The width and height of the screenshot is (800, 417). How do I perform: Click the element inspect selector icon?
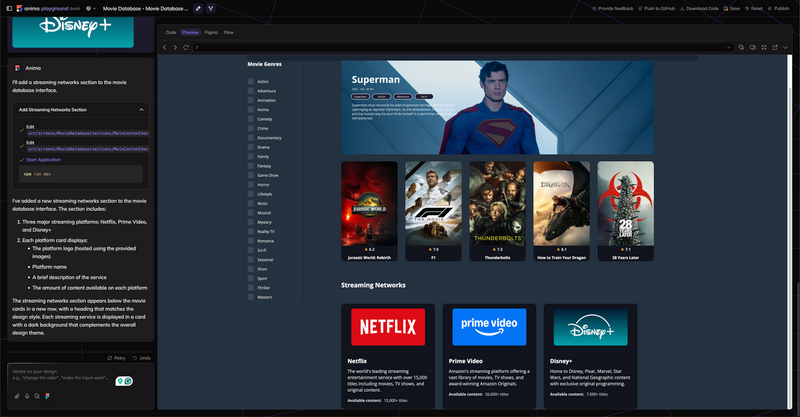741,47
